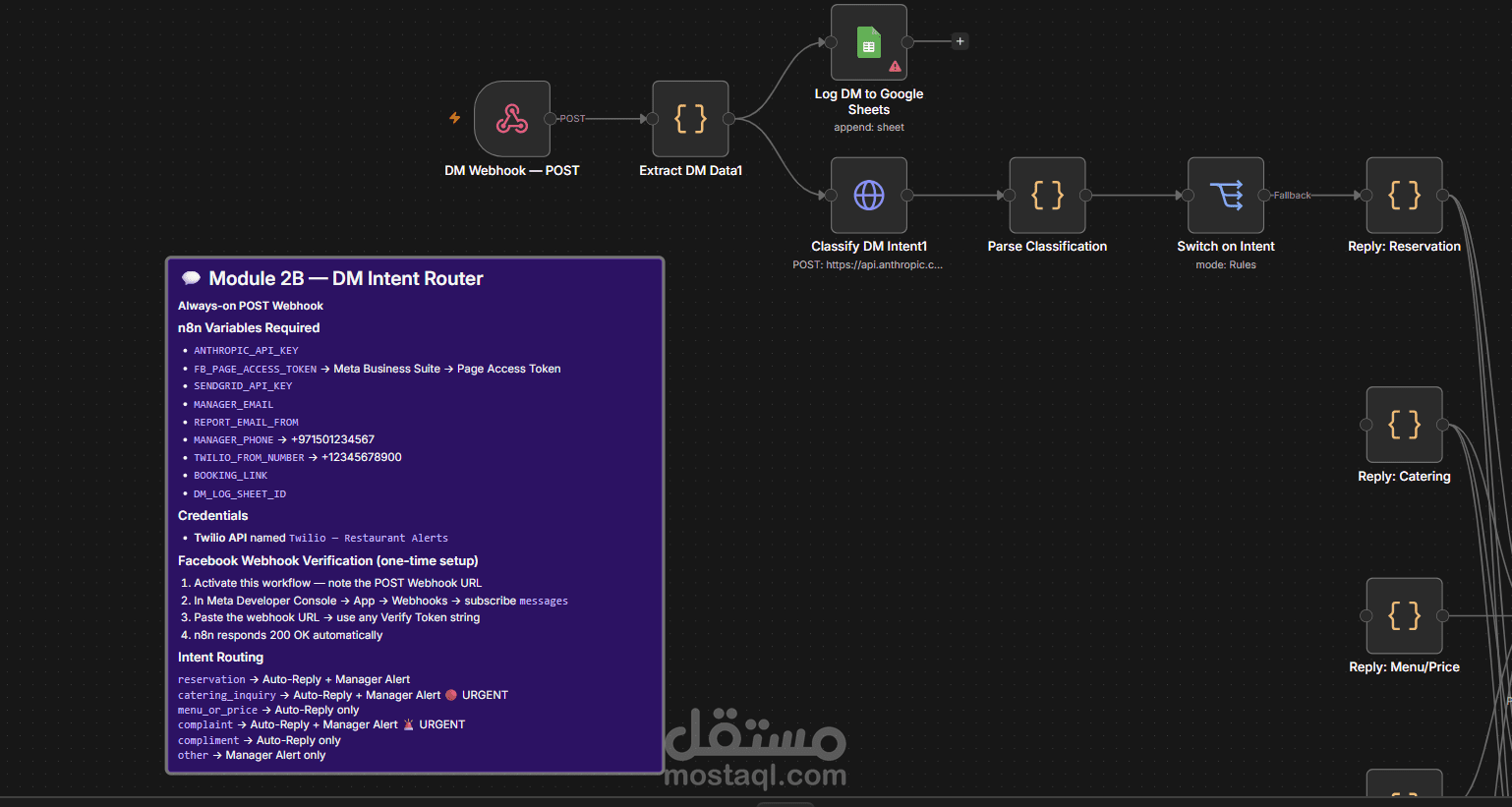Select the Reply: Catering node
Screen dimensions: 1512x807
pos(1405,425)
